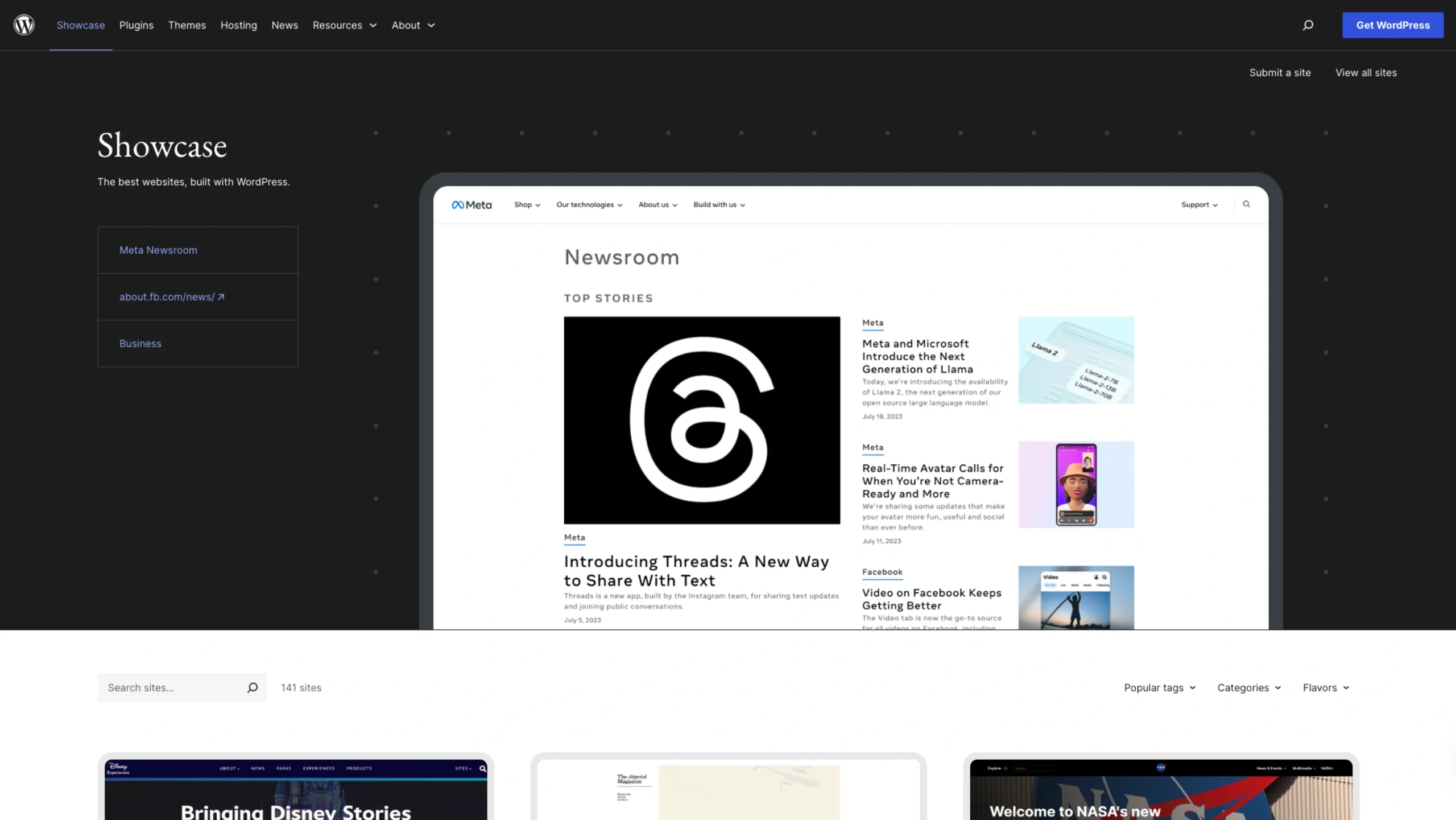This screenshot has height=820, width=1456.
Task: Focus the Search sites input field
Action: tap(182, 687)
